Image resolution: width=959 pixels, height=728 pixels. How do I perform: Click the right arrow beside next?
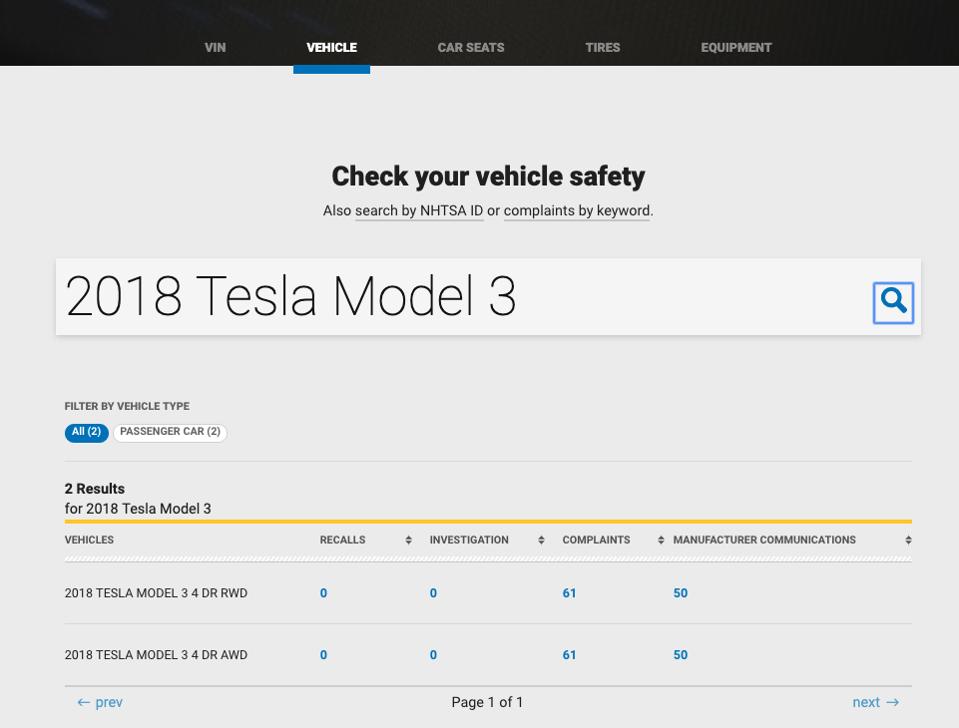[893, 702]
